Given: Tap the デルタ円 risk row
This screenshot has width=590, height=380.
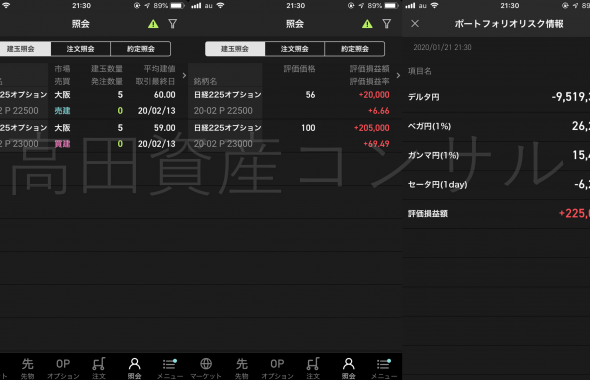Looking at the screenshot, I should pyautogui.click(x=496, y=97).
